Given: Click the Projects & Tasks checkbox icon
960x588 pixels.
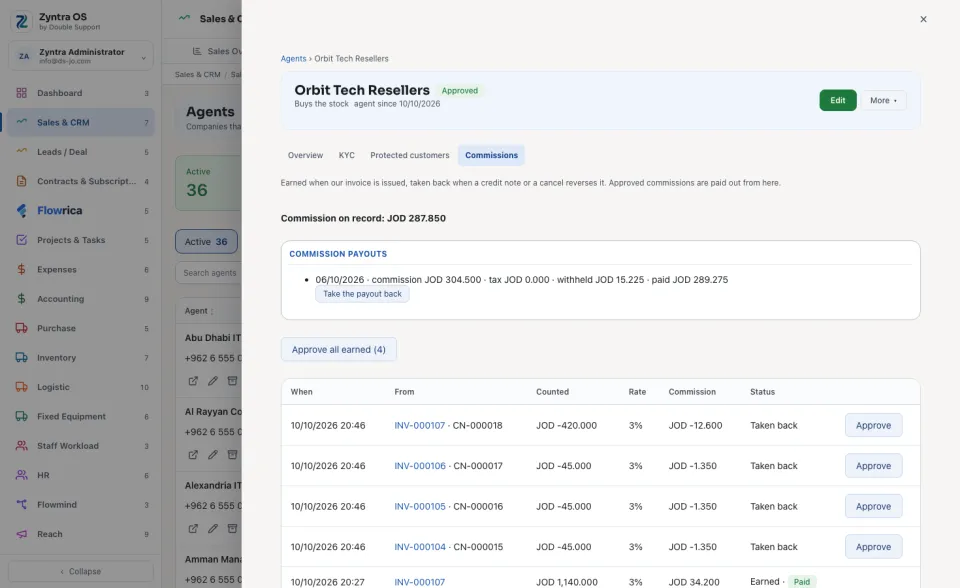Looking at the screenshot, I should [x=21, y=240].
